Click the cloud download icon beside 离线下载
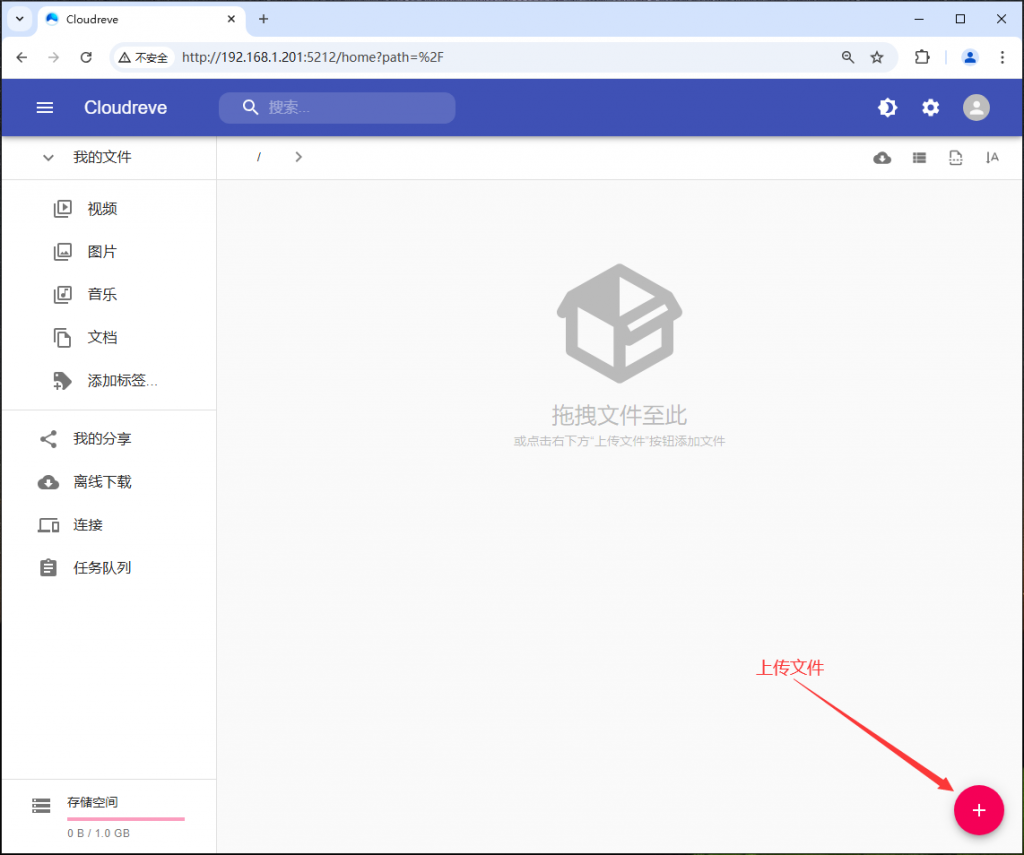Viewport: 1024px width, 855px height. pyautogui.click(x=48, y=482)
